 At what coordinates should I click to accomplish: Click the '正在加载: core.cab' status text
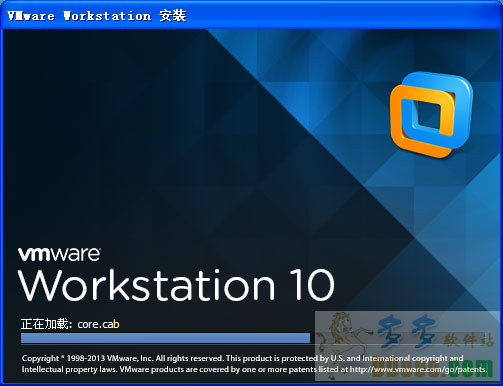(70, 324)
